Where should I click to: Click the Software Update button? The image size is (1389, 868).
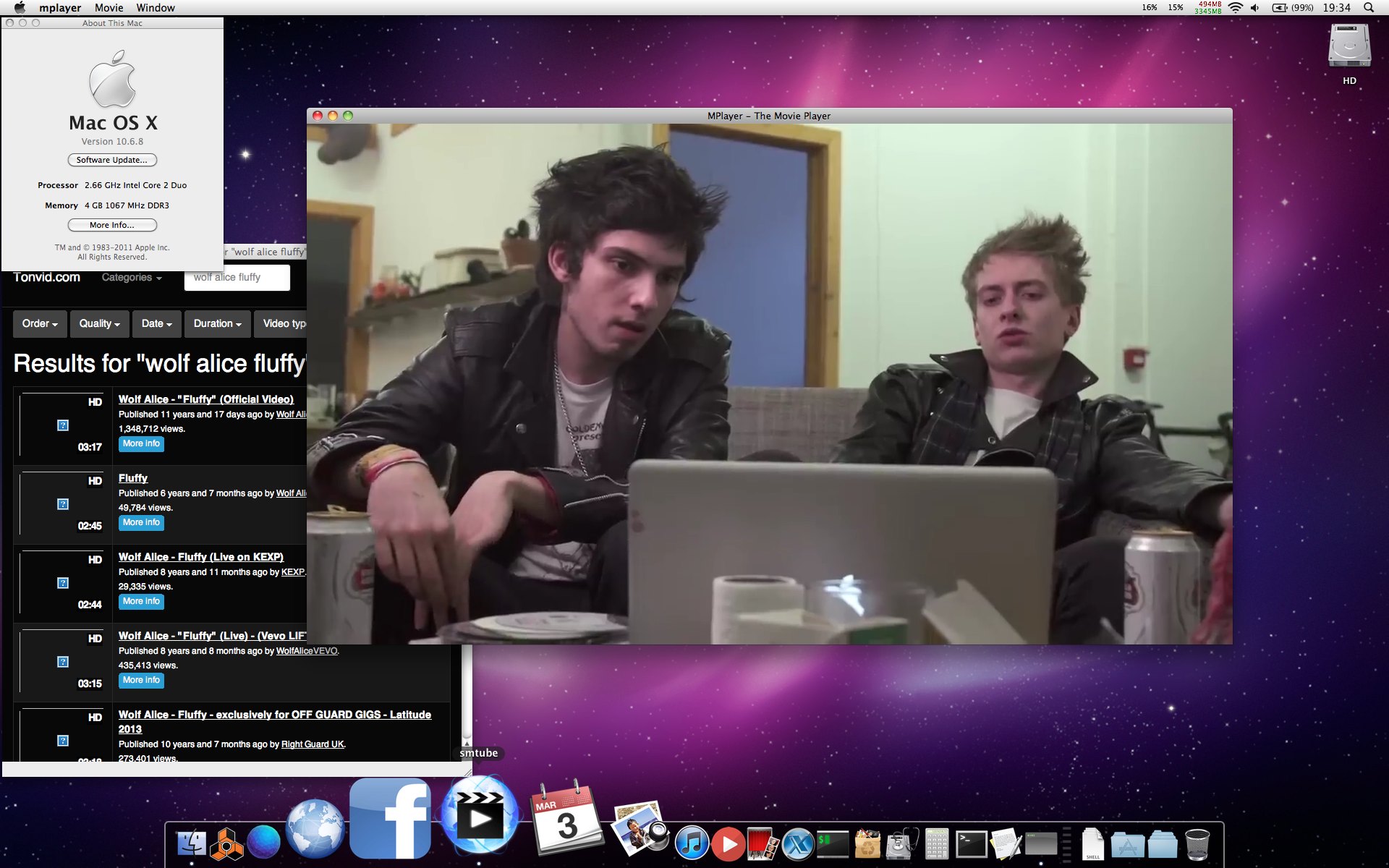pyautogui.click(x=112, y=160)
